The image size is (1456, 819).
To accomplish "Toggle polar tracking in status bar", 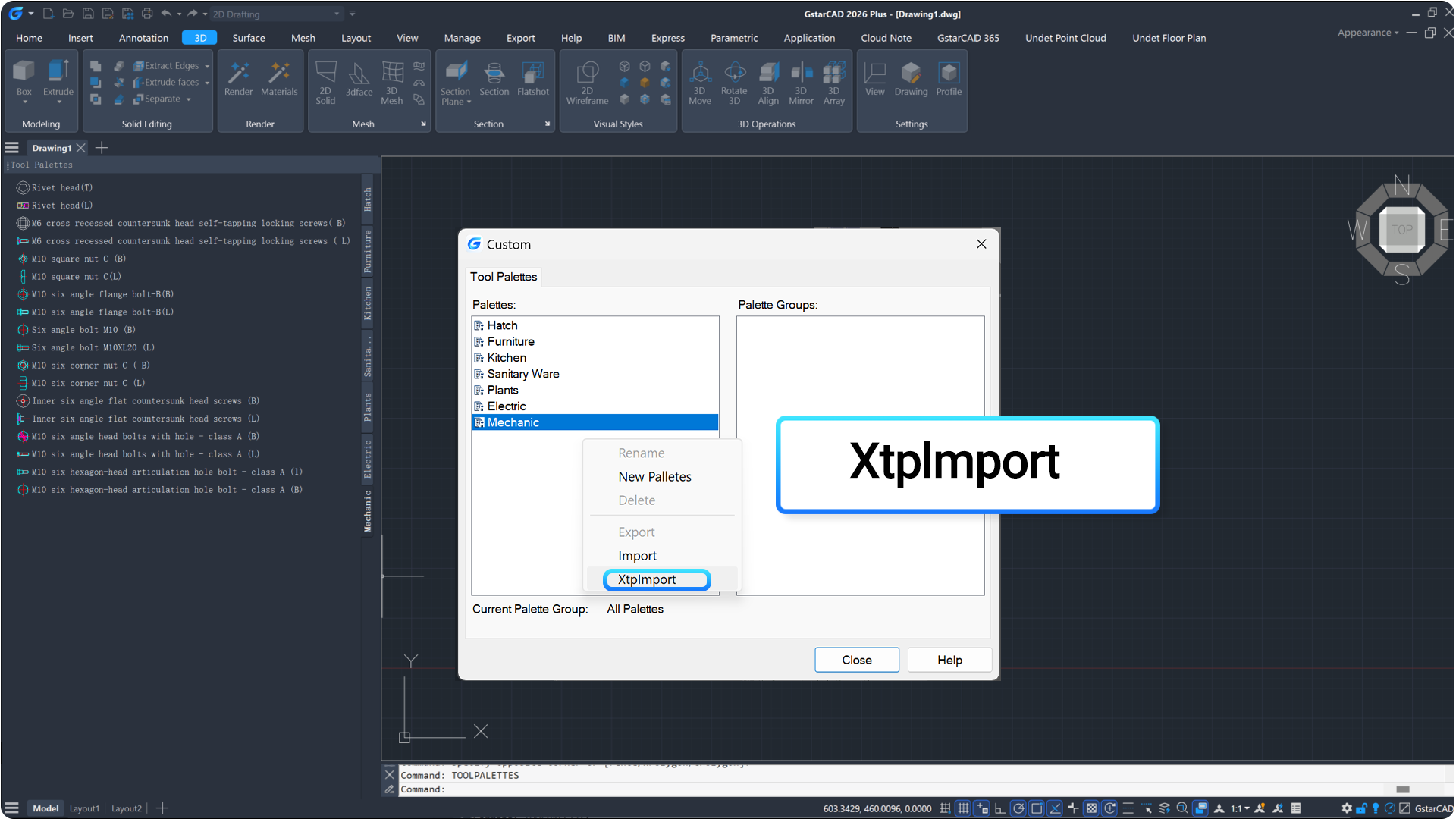I will tap(1018, 808).
